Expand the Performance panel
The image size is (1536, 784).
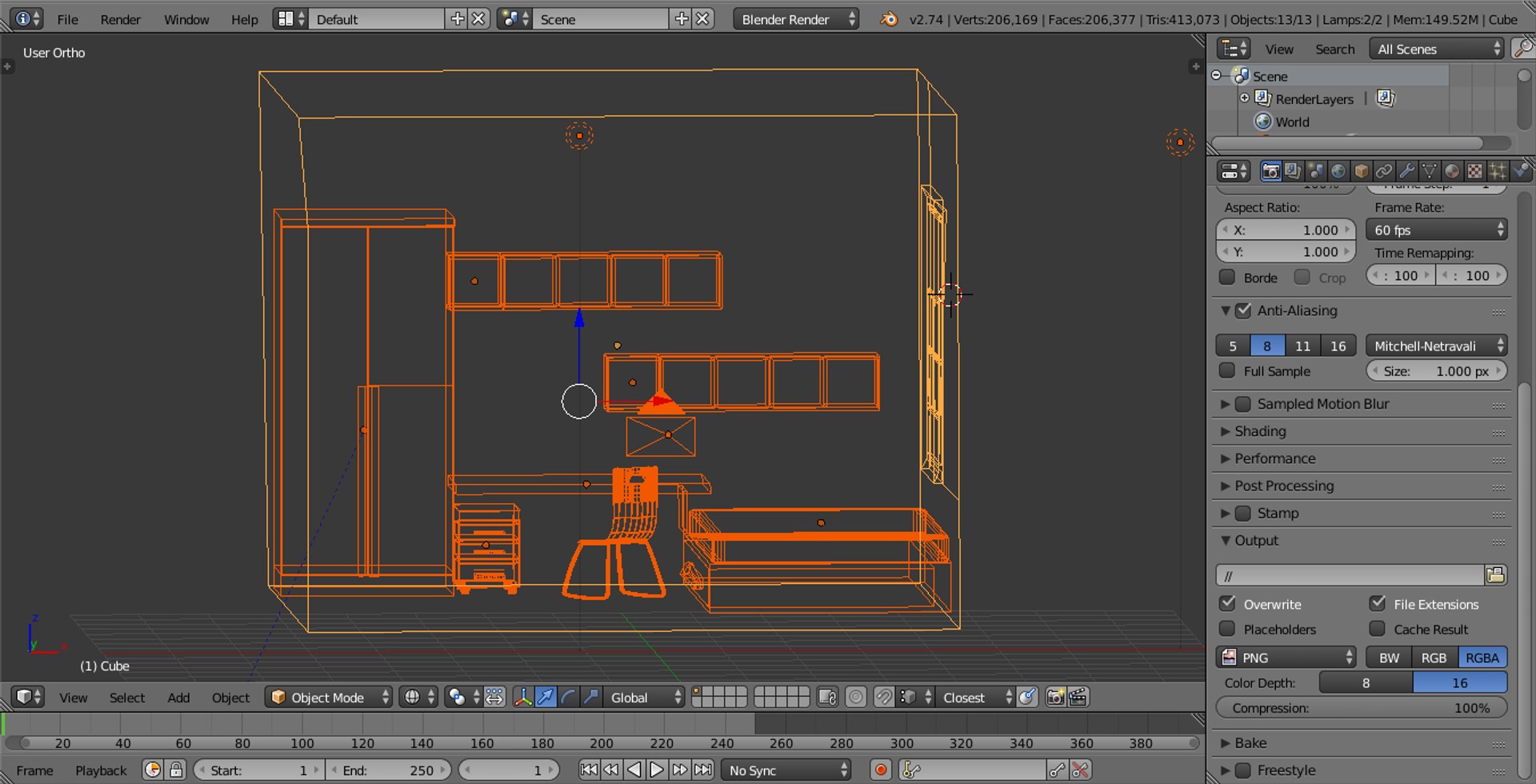click(x=1274, y=458)
